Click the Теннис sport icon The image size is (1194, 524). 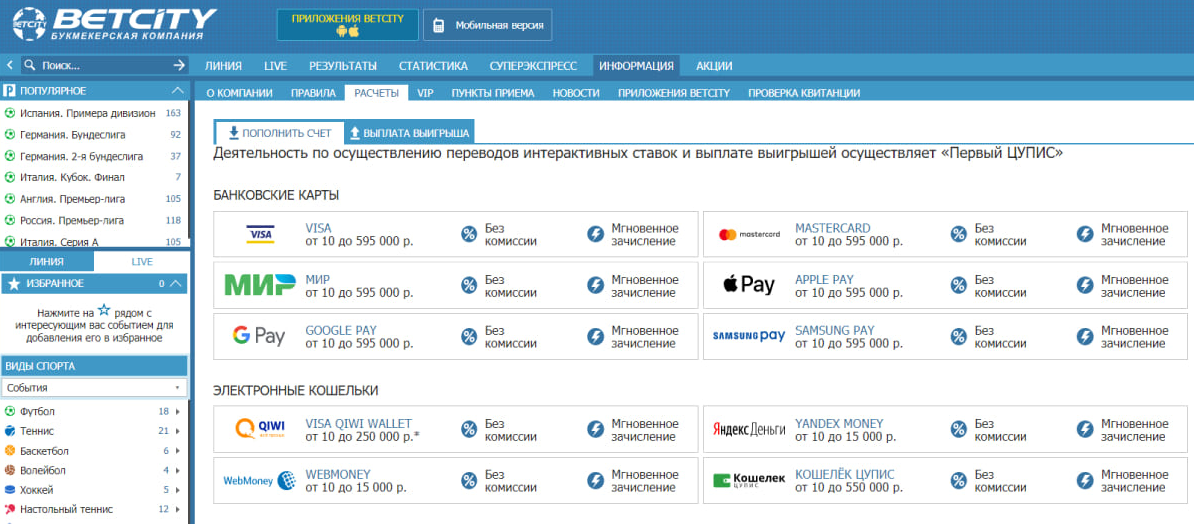click(10, 431)
